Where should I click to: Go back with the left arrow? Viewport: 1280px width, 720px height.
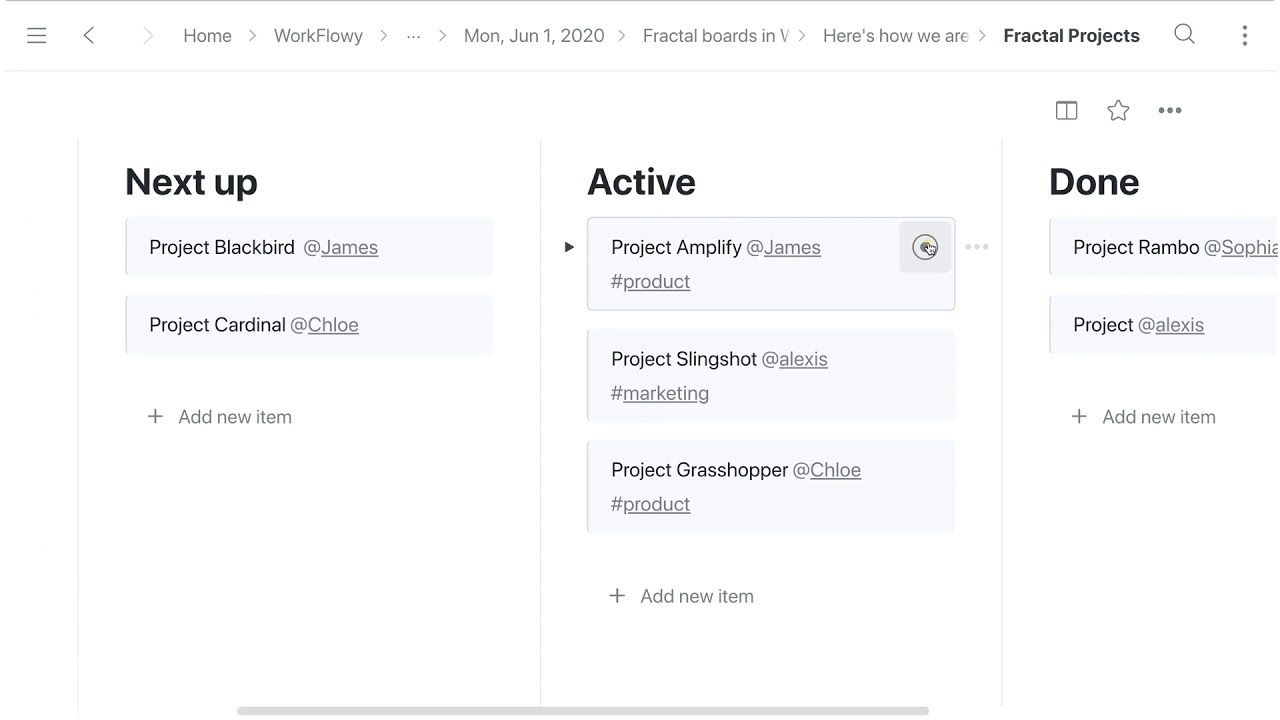click(89, 36)
